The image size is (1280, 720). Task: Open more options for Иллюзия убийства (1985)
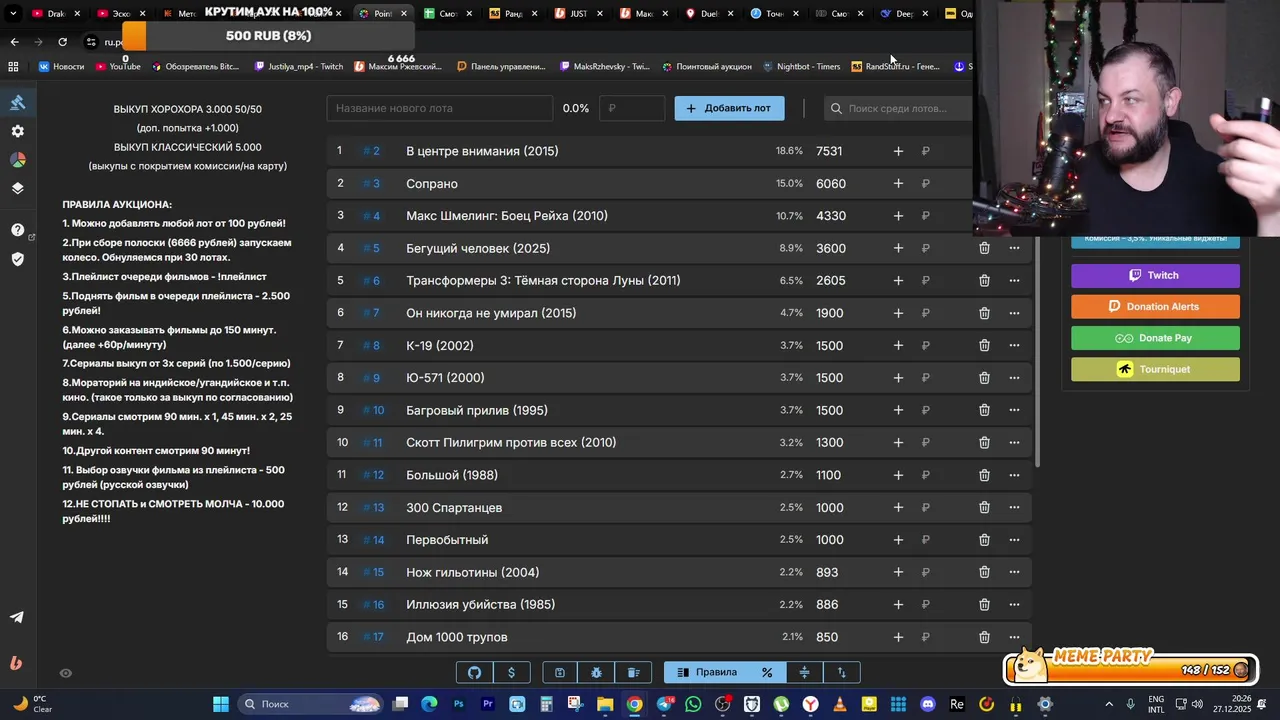1014,604
